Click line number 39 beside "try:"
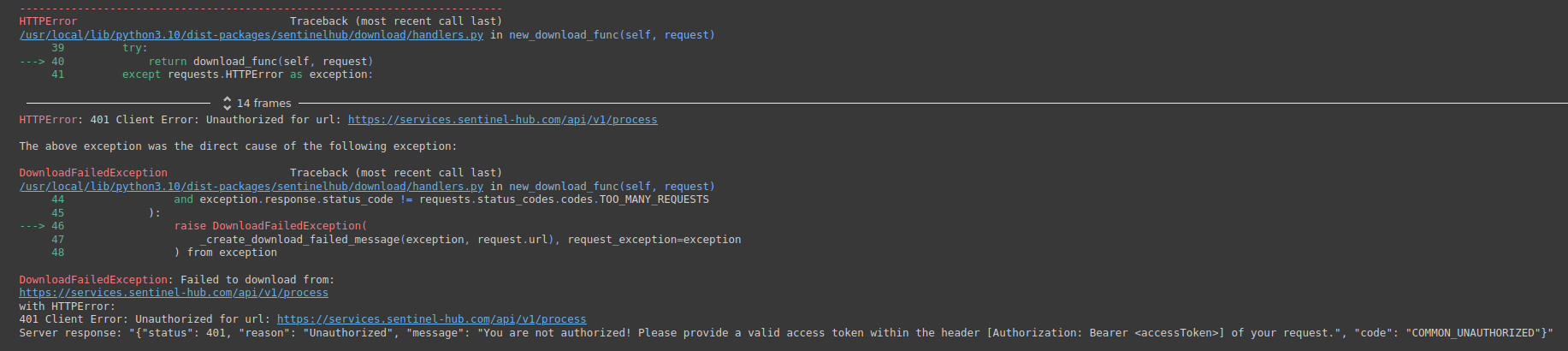 pyautogui.click(x=57, y=48)
